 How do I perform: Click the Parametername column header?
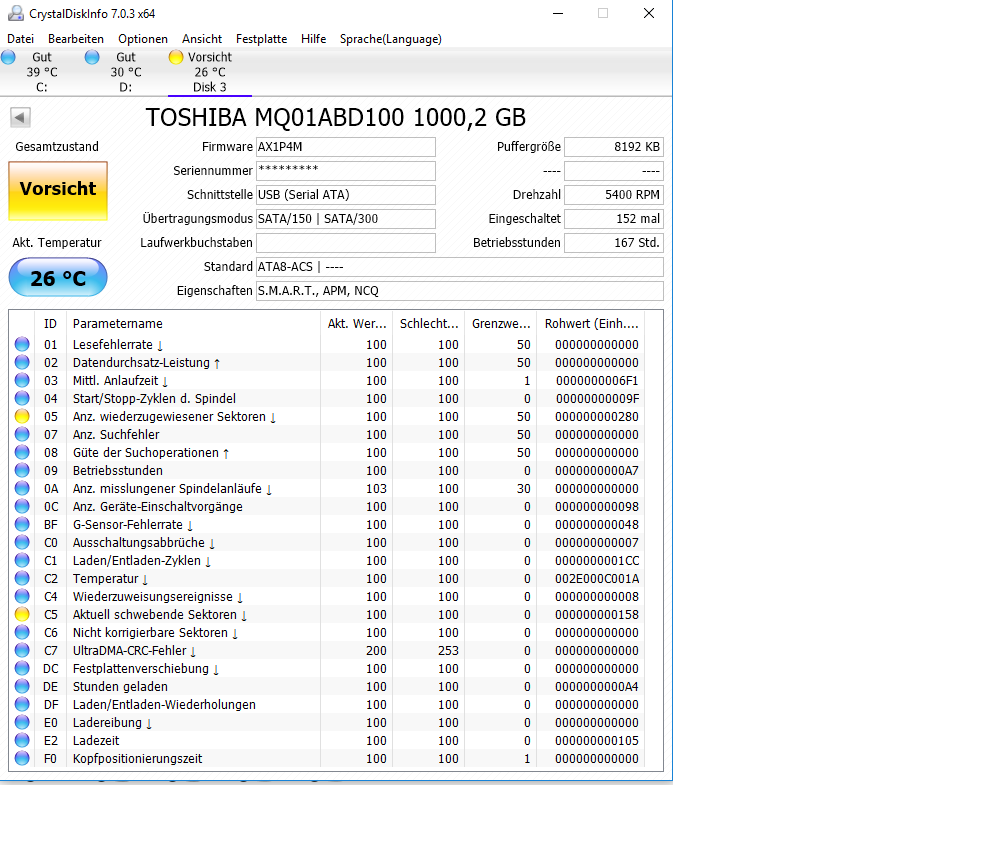193,324
